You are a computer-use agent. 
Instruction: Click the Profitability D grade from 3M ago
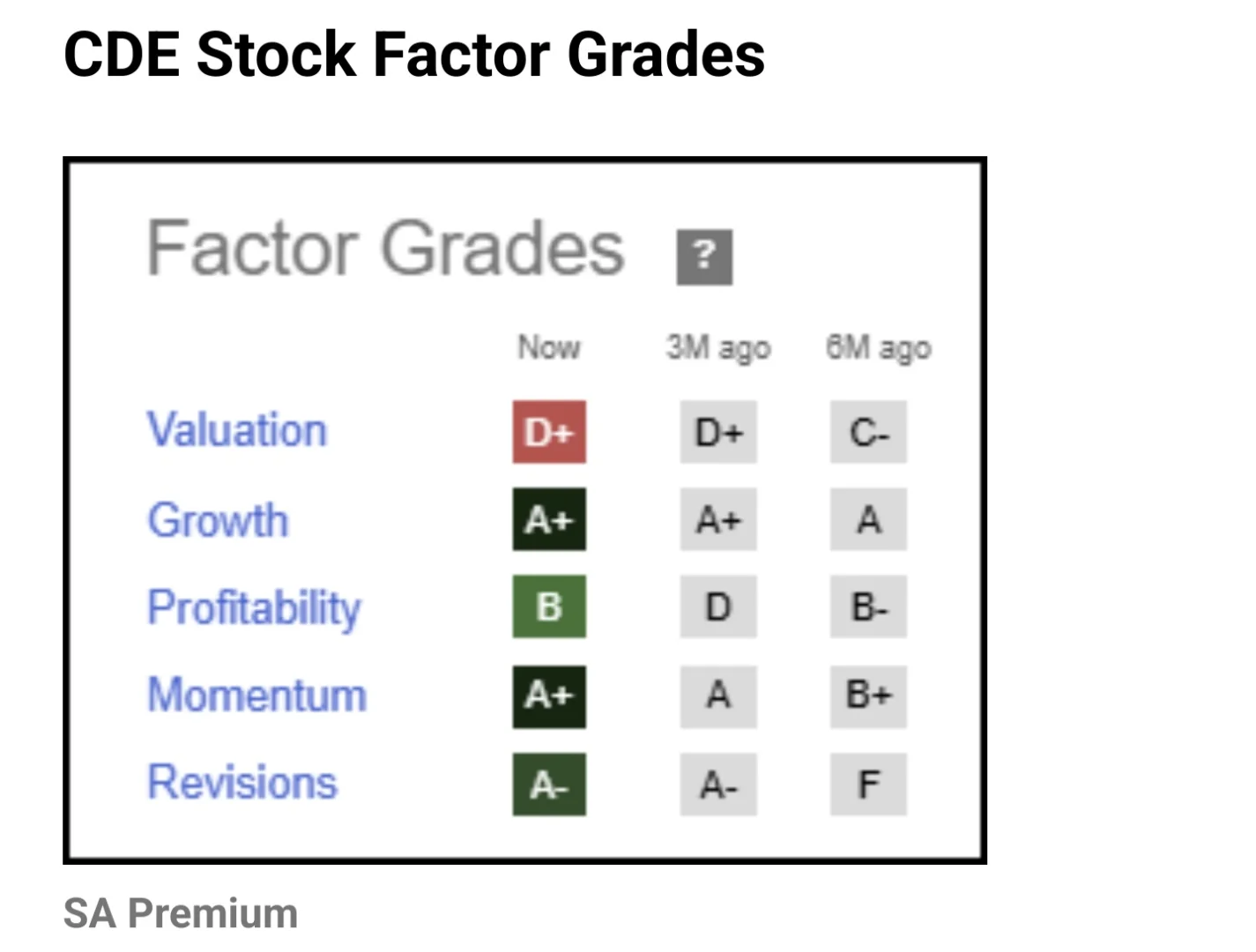coord(718,606)
